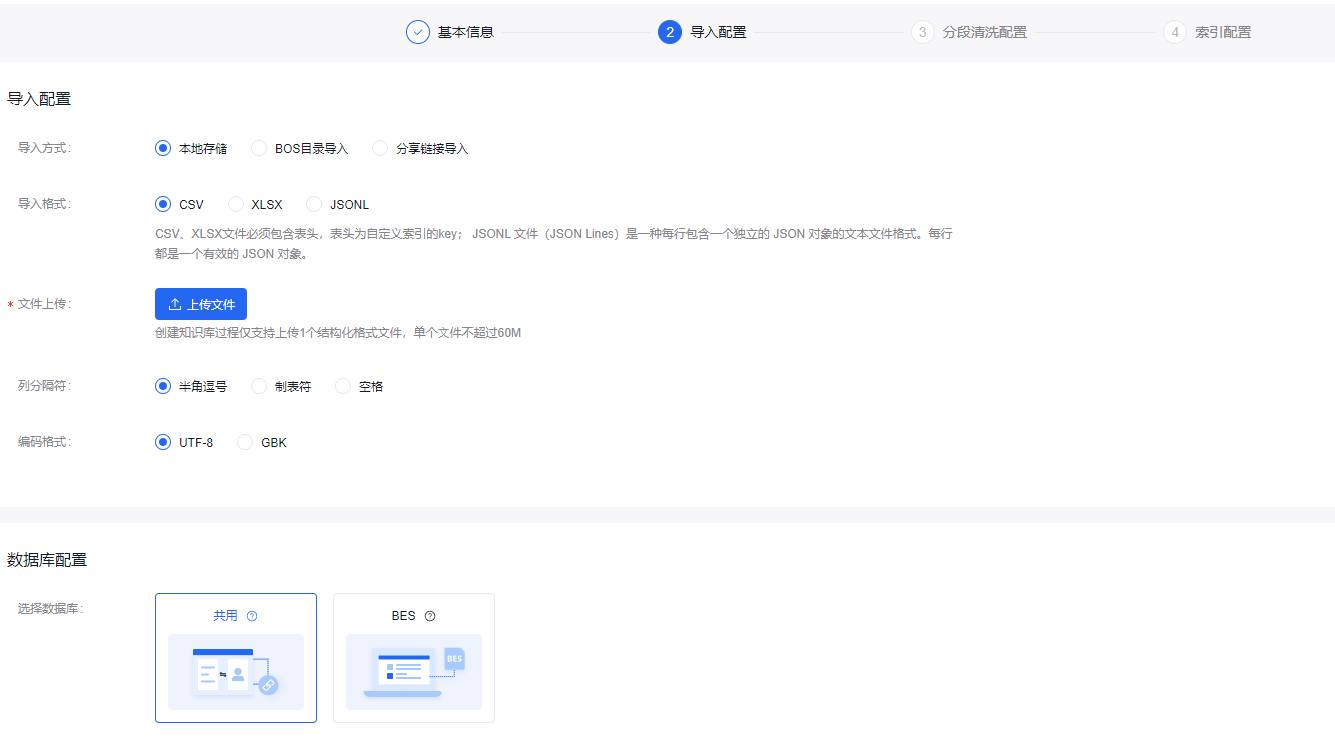Click the 上传文件 button
The image size is (1335, 742).
[200, 304]
